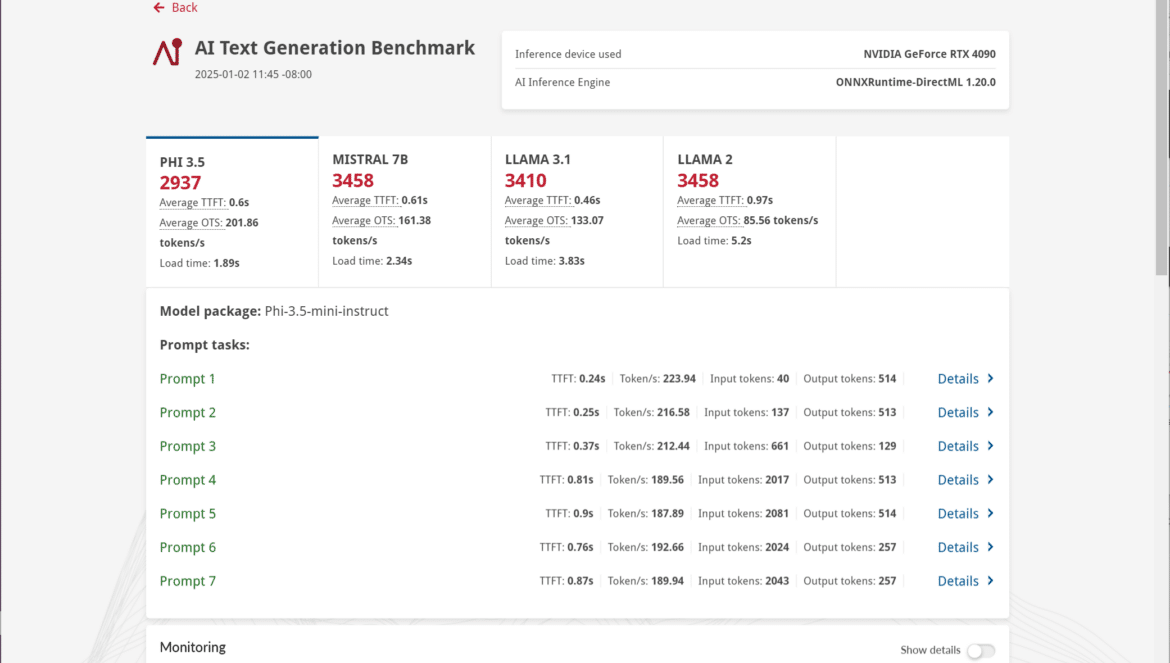The height and width of the screenshot is (663, 1170).
Task: Click the chevron arrow beside Prompt 4 Details
Action: click(990, 479)
